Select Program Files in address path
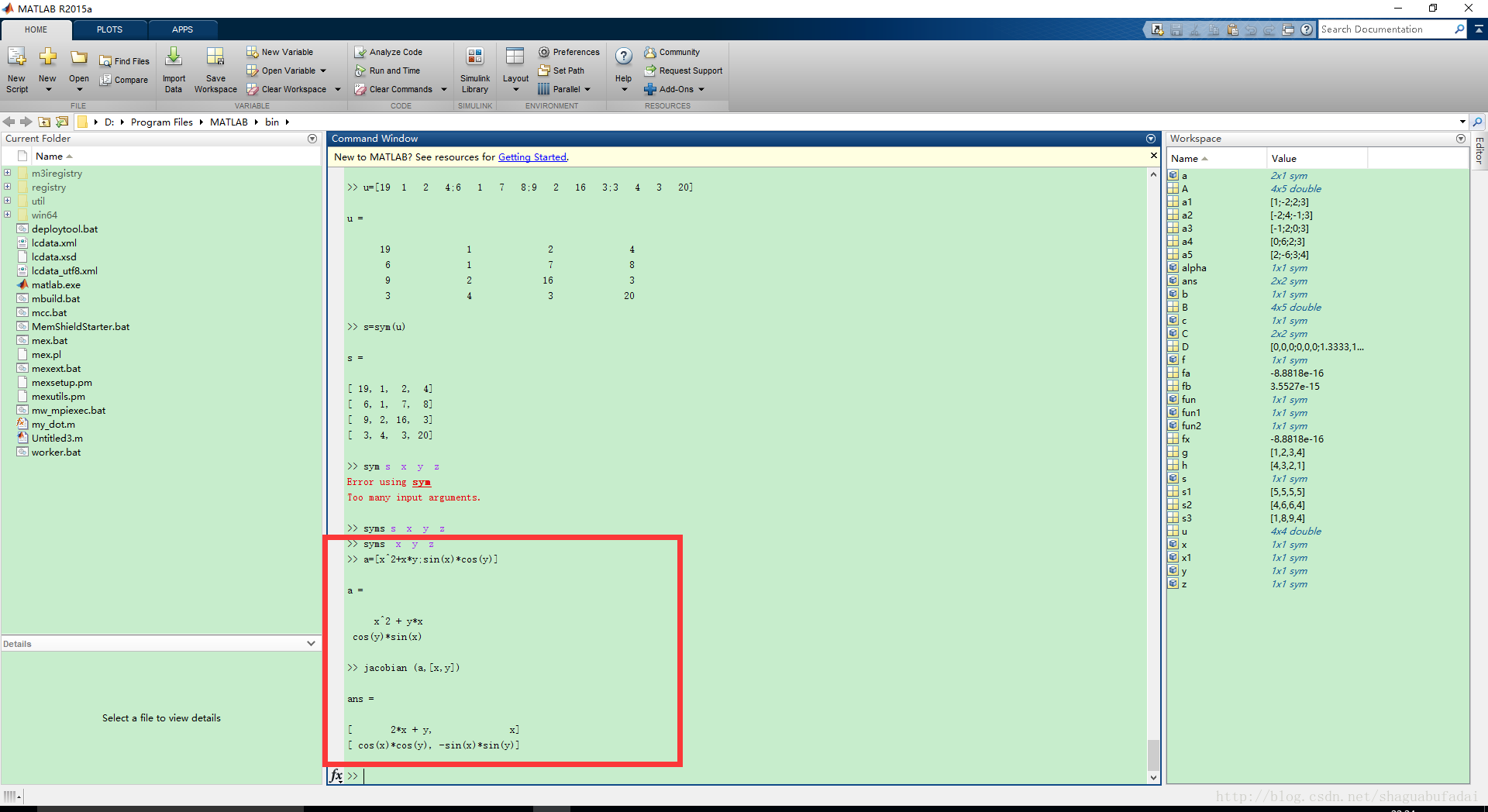Image resolution: width=1488 pixels, height=812 pixels. (161, 122)
